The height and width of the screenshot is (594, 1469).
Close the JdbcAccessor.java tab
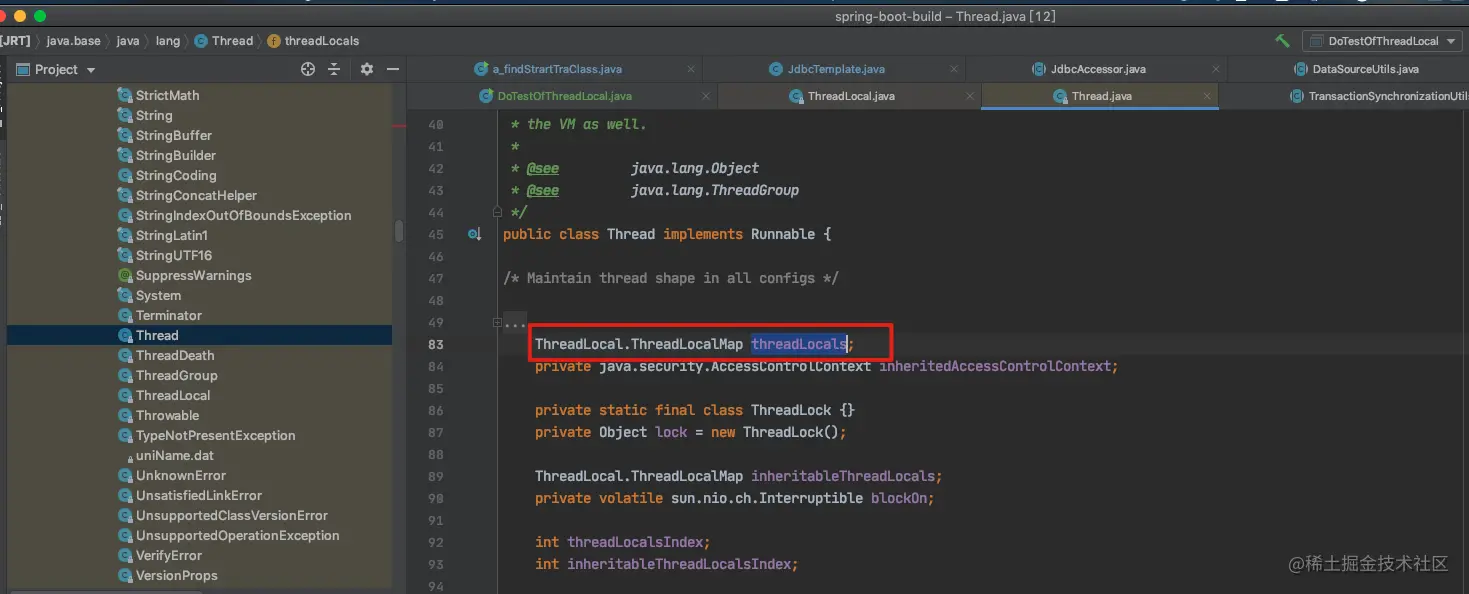[x=1216, y=69]
